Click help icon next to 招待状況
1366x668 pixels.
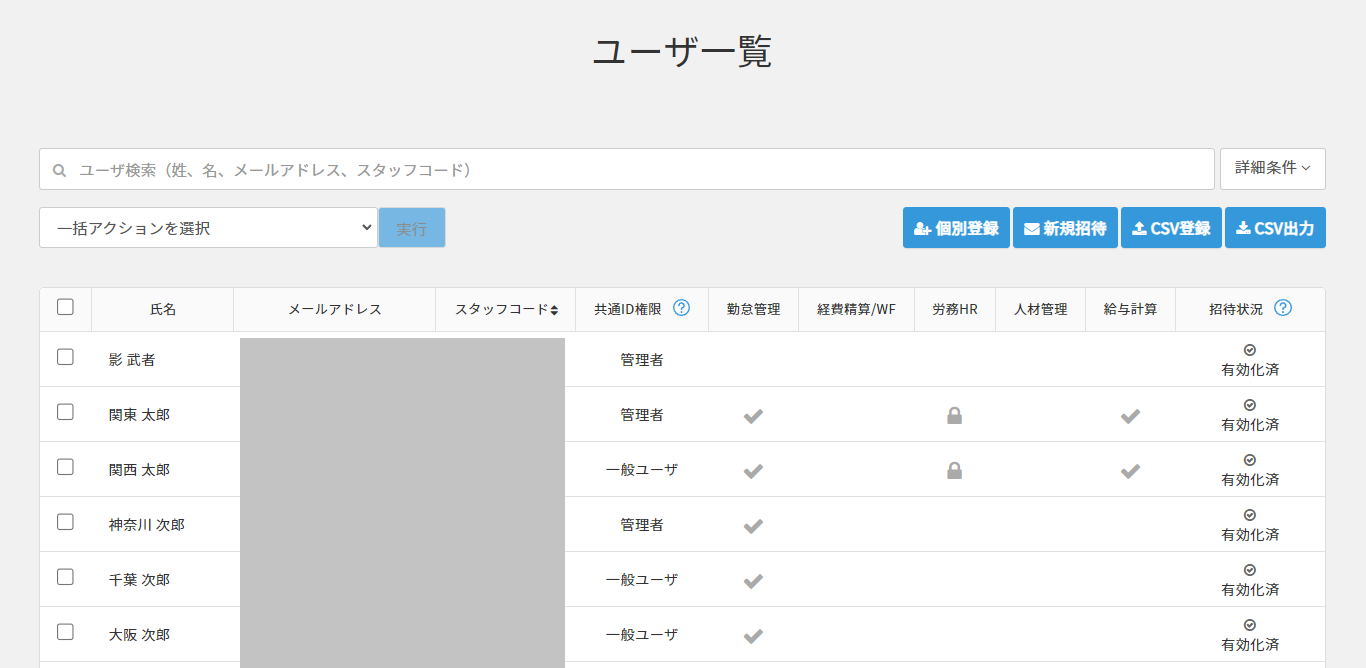point(1283,308)
